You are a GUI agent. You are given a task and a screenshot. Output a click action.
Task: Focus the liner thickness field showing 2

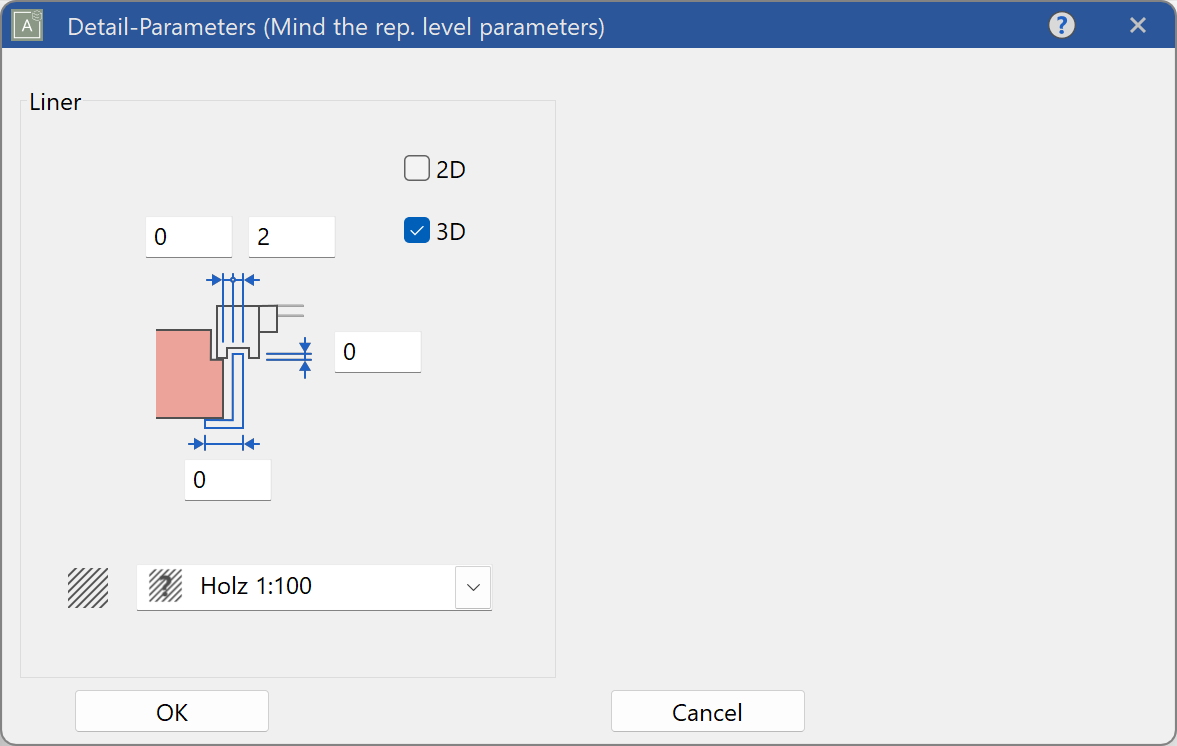pyautogui.click(x=291, y=237)
